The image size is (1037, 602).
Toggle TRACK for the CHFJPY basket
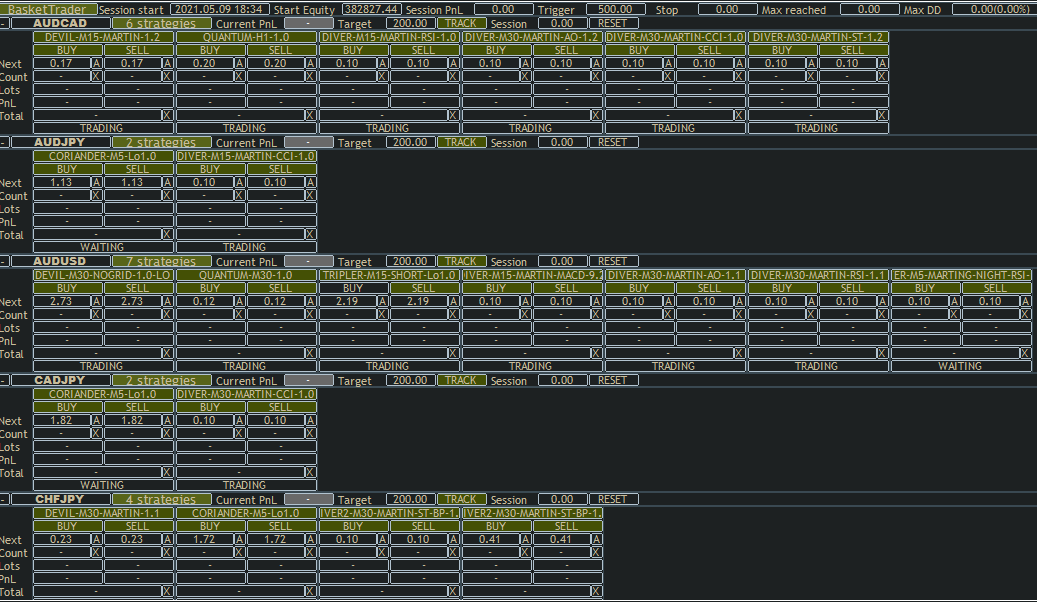pos(462,499)
